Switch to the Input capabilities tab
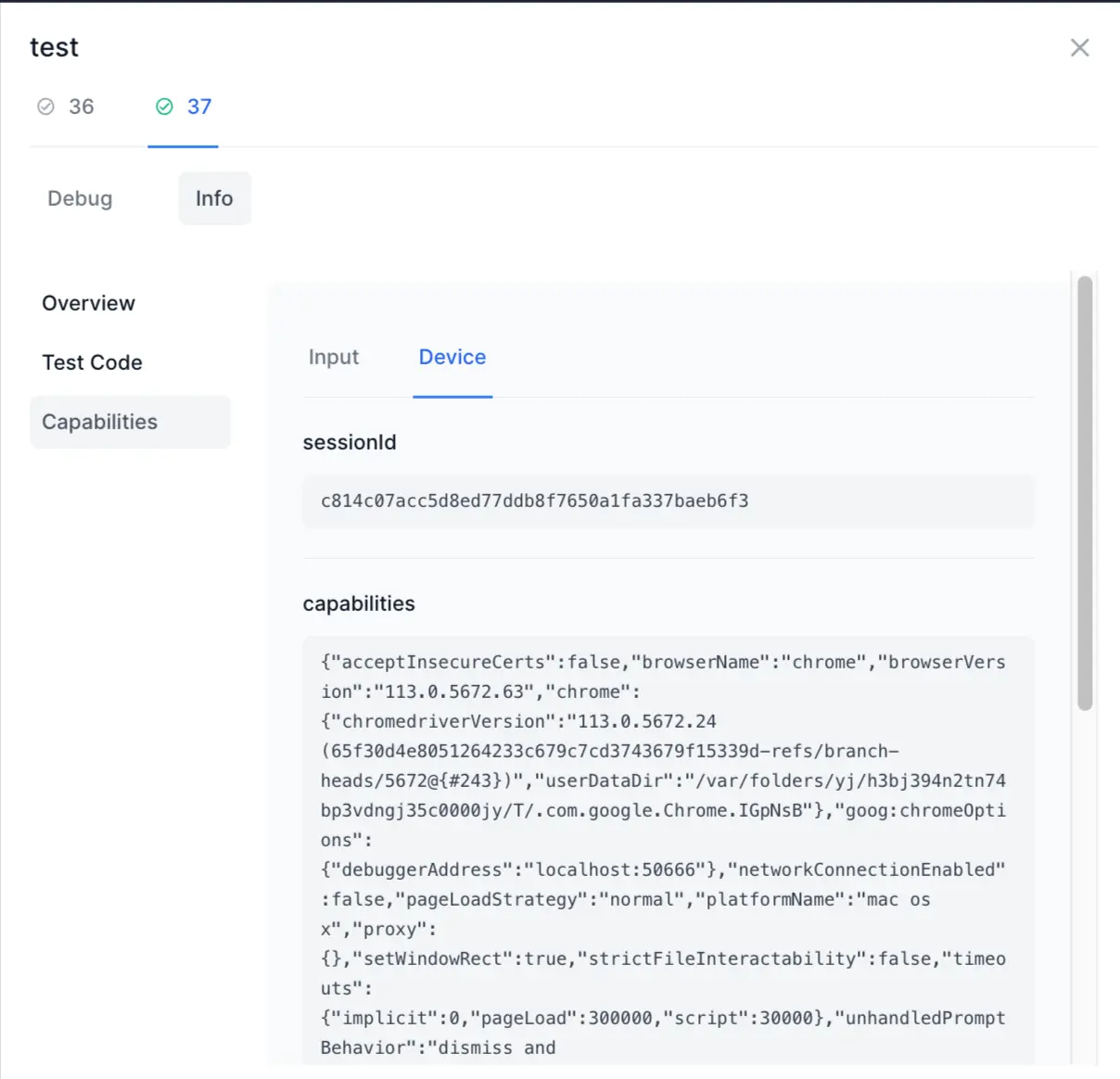The image size is (1120, 1079). click(x=333, y=357)
